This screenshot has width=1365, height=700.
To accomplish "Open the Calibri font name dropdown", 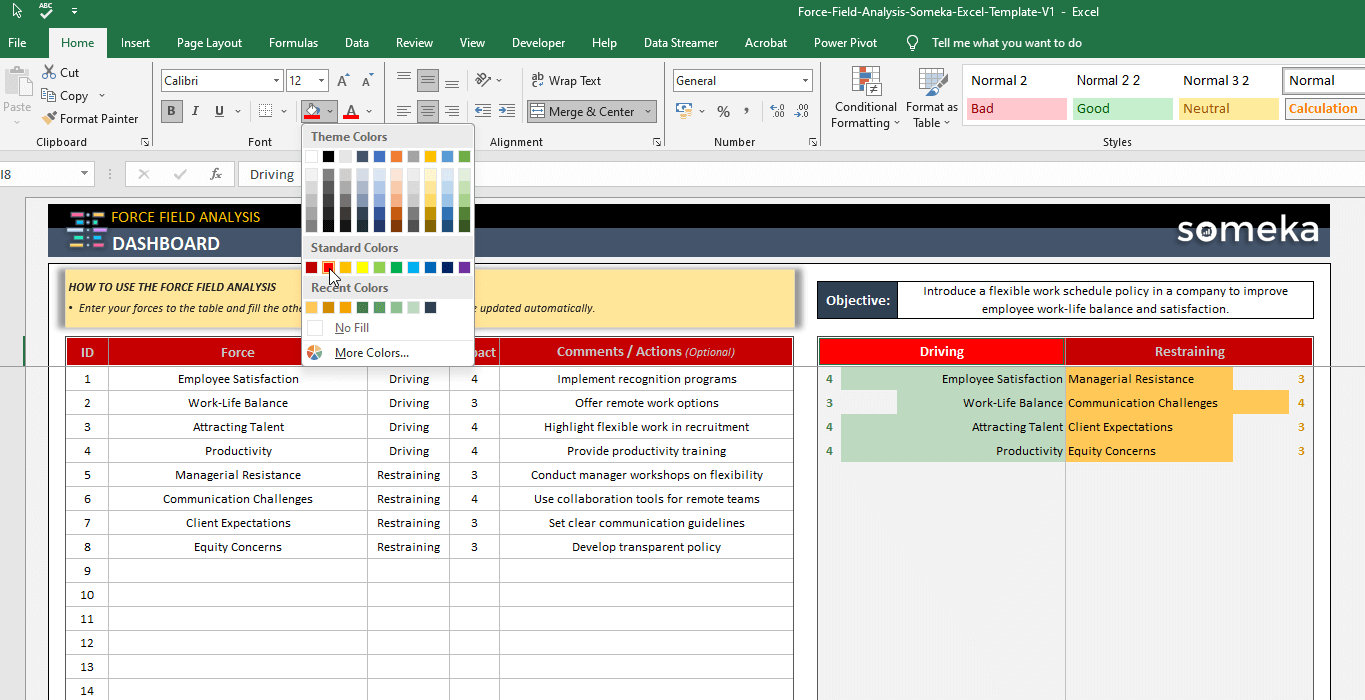I will [277, 80].
